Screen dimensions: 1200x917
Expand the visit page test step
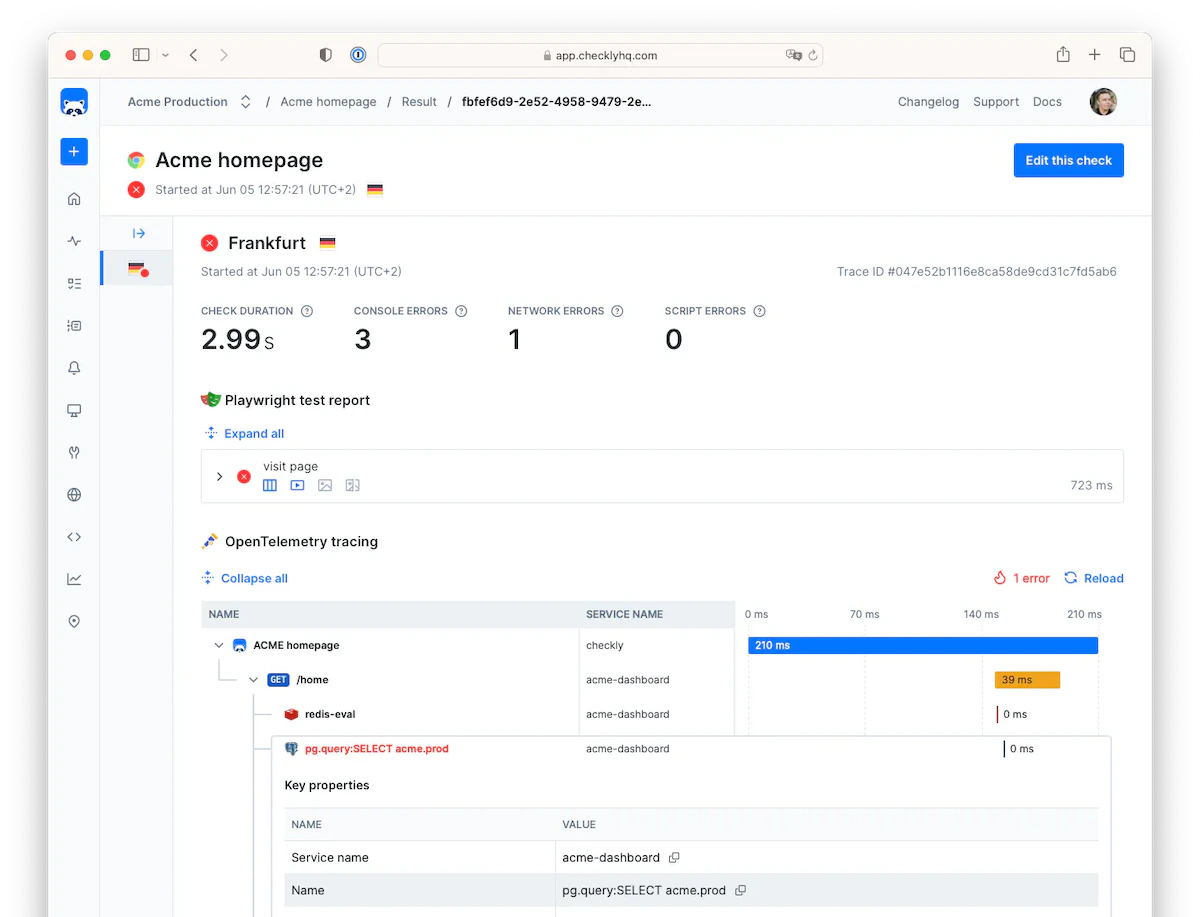tap(219, 477)
